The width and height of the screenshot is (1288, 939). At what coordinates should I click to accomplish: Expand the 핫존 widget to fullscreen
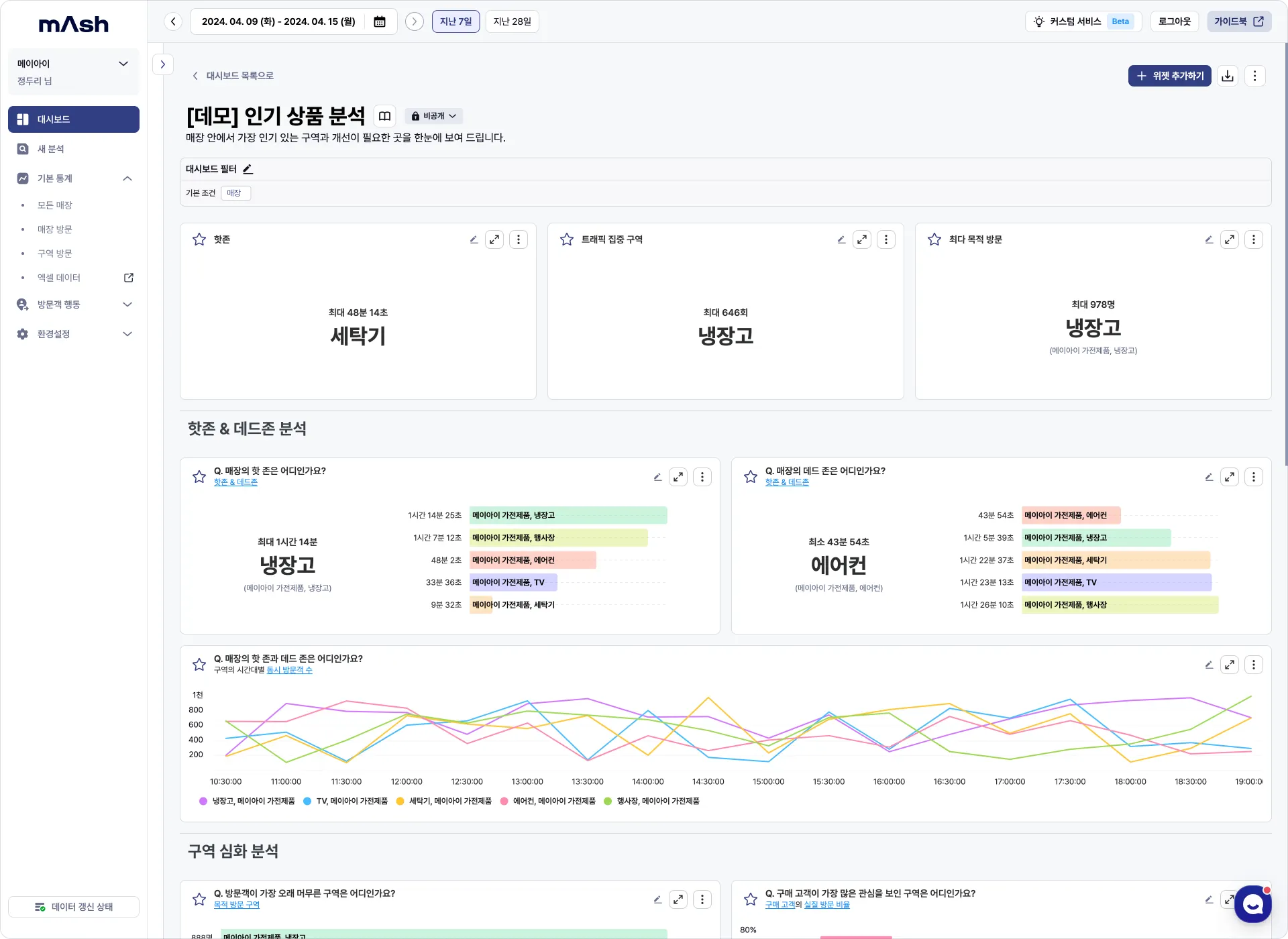click(494, 239)
